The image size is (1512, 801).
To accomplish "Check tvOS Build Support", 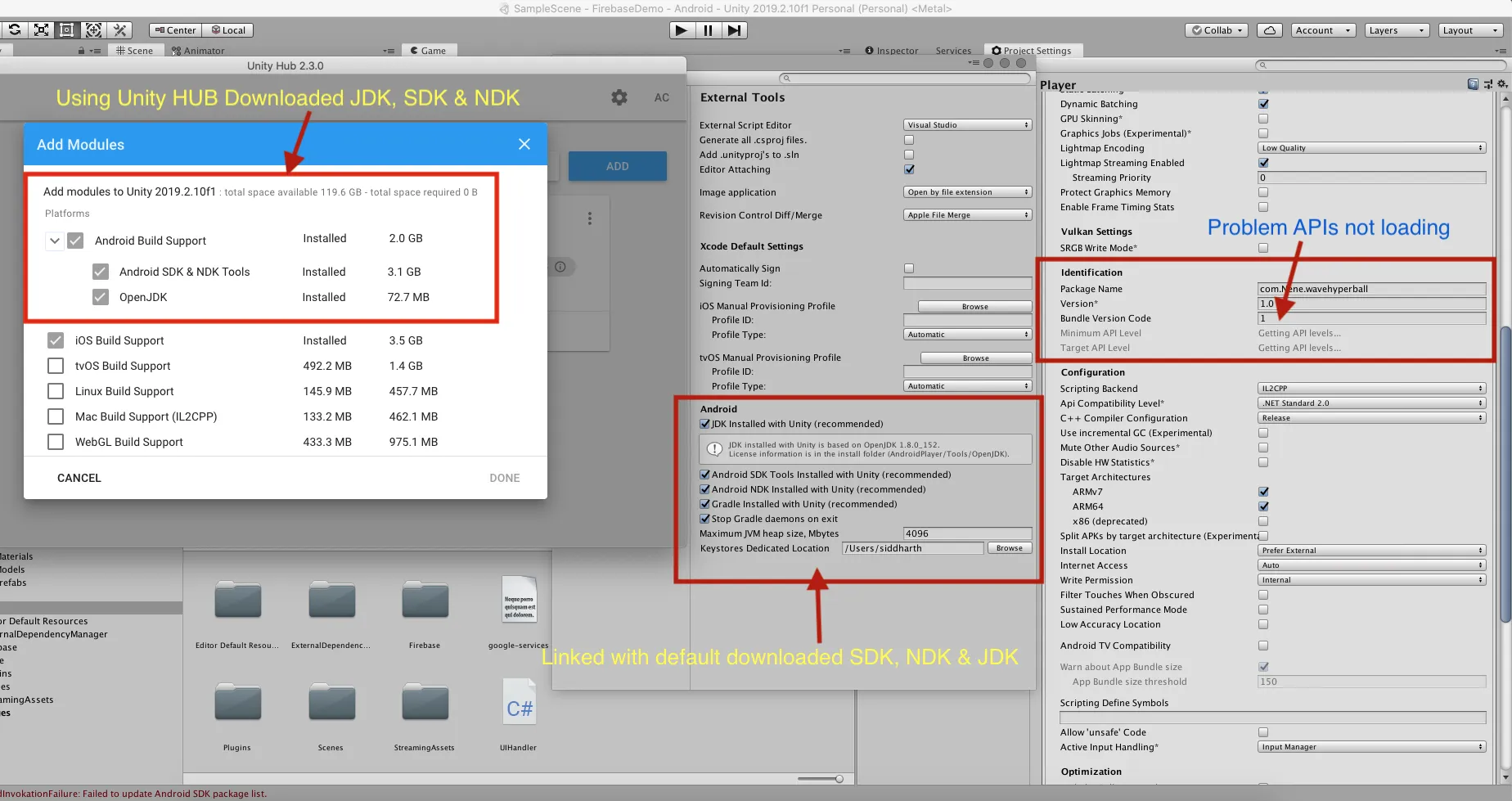I will point(56,366).
